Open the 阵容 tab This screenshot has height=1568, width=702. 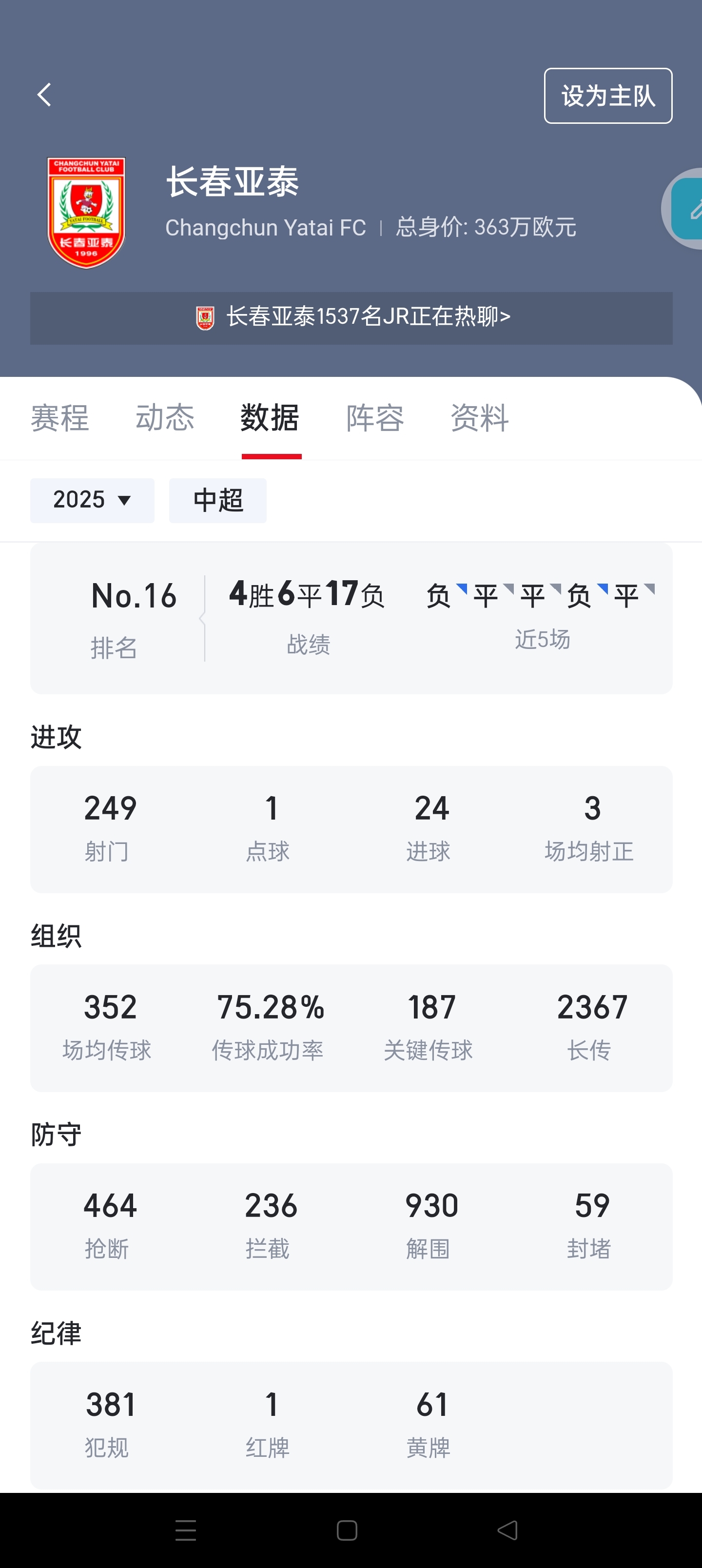pyautogui.click(x=375, y=418)
